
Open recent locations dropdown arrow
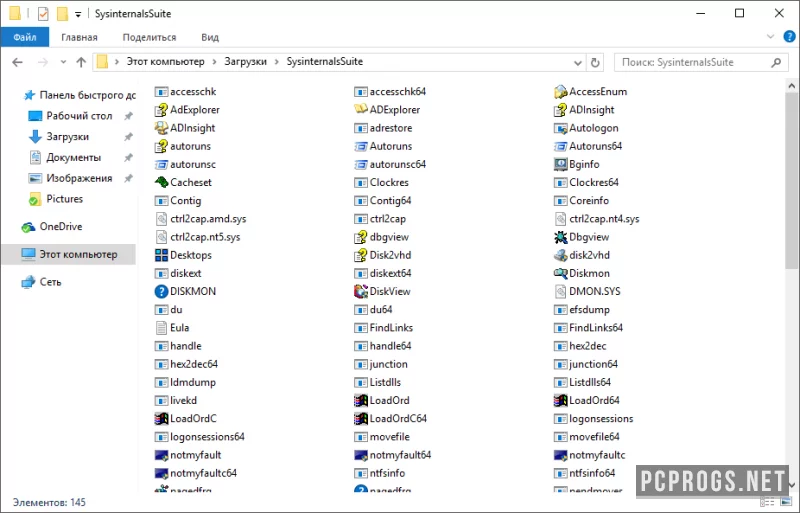pyautogui.click(x=63, y=62)
